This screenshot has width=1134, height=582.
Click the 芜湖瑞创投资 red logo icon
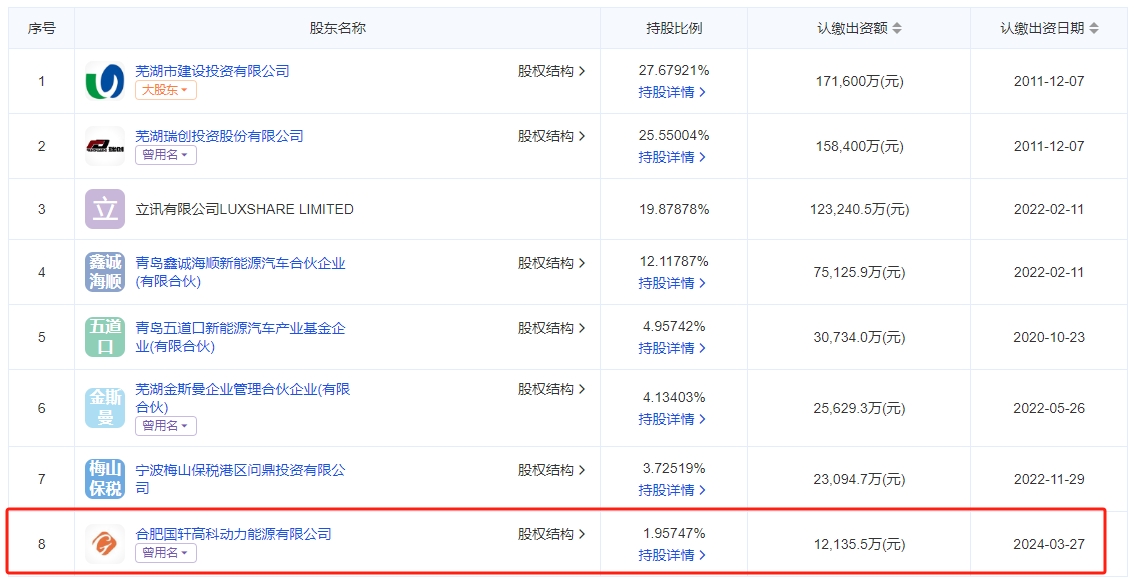pyautogui.click(x=103, y=145)
